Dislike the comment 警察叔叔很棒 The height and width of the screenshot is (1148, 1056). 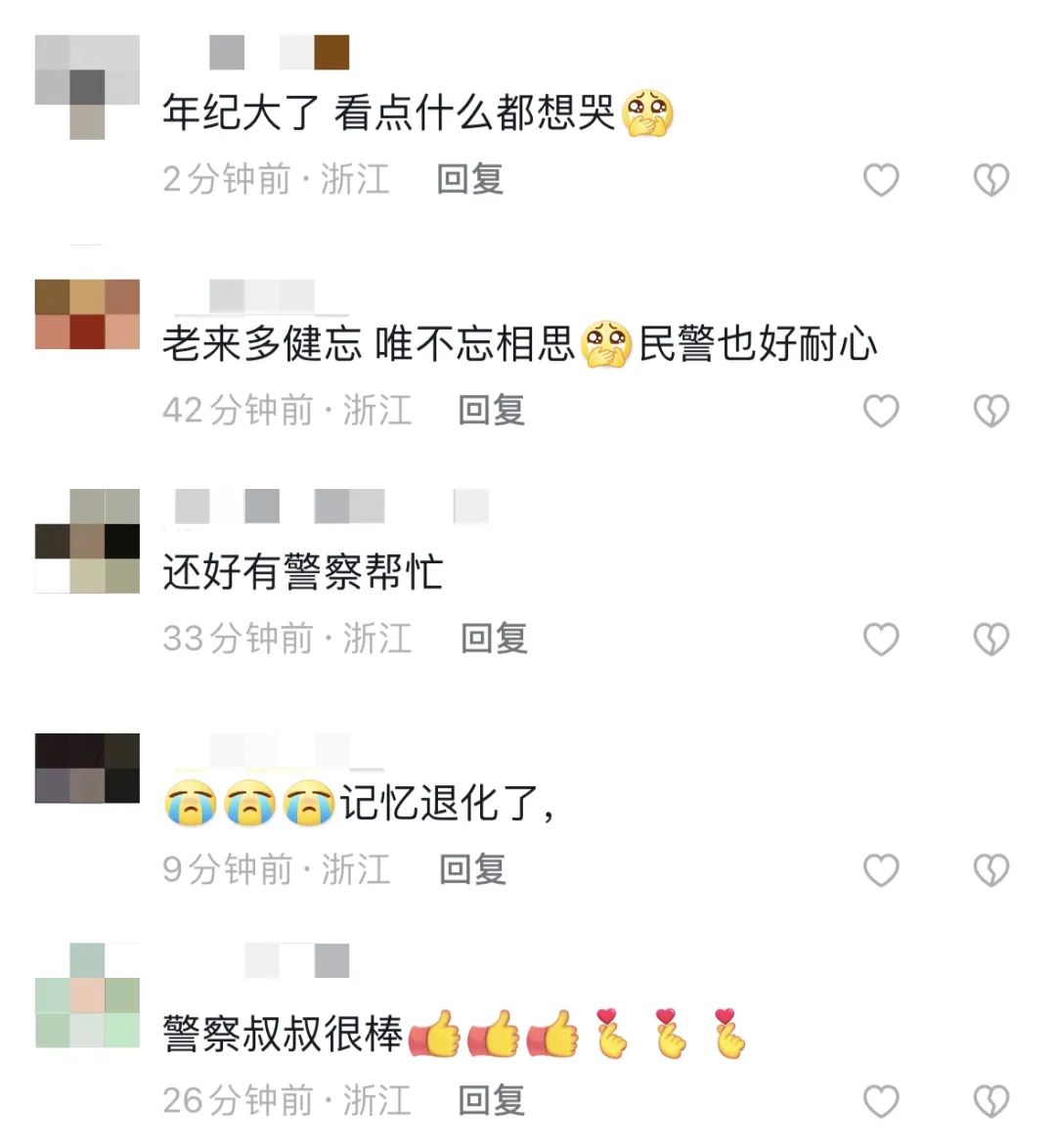[x=991, y=1100]
